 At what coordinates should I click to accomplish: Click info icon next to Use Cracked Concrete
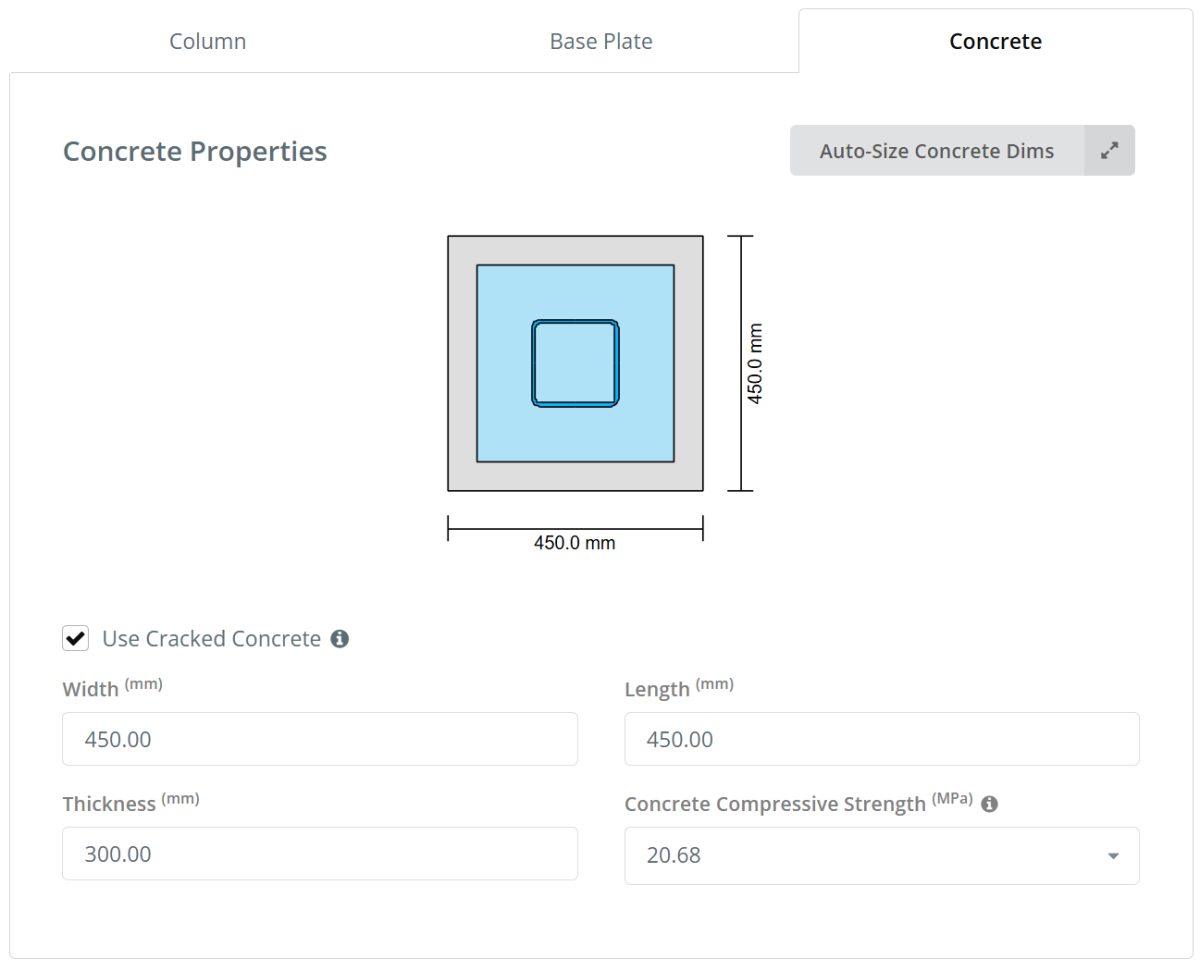point(340,639)
